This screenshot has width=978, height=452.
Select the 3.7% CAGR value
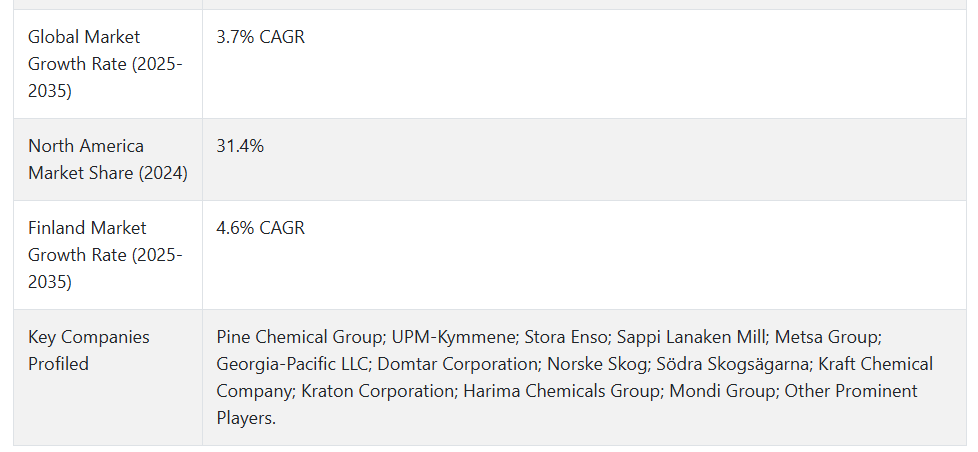point(260,37)
